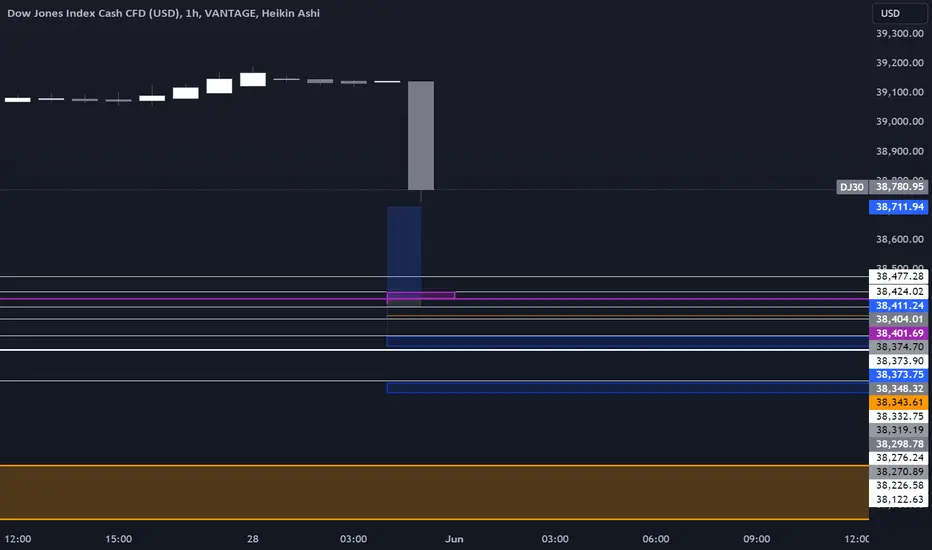Click the 03:00 label between Jun and 06:00
The width and height of the screenshot is (932, 550).
[x=555, y=539]
